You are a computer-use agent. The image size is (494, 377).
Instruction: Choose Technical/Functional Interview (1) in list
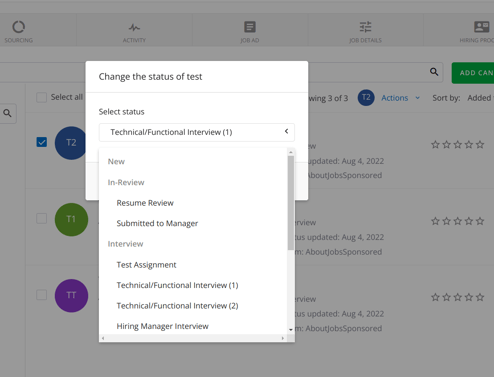[x=177, y=285]
